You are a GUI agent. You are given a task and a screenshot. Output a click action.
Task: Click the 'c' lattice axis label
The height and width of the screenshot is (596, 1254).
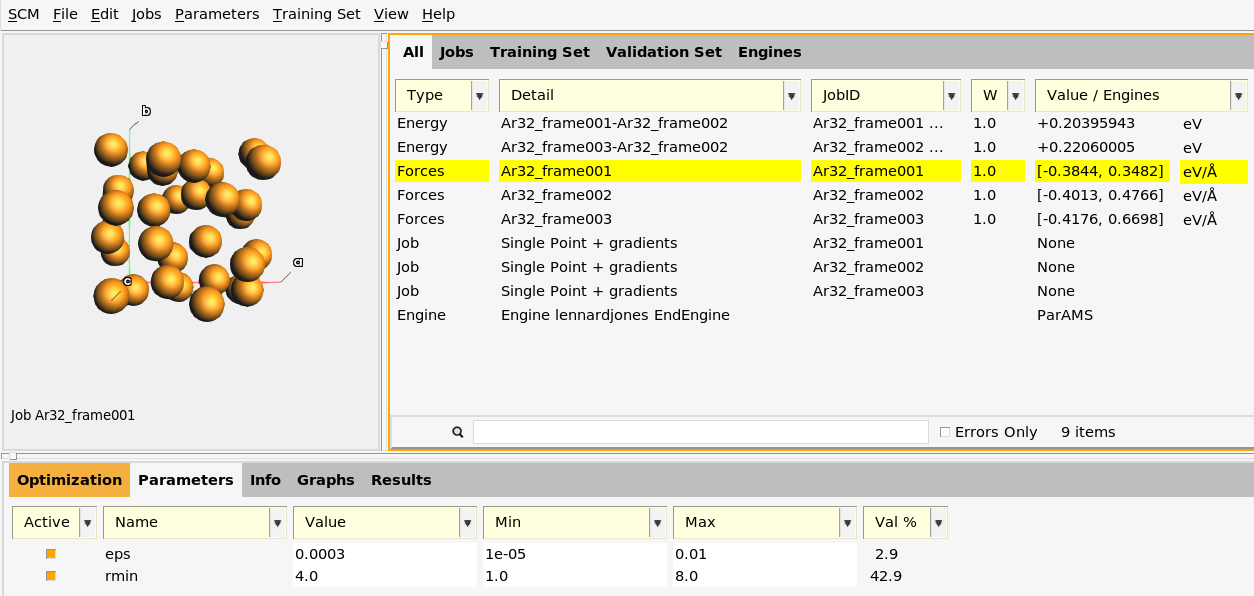point(127,282)
